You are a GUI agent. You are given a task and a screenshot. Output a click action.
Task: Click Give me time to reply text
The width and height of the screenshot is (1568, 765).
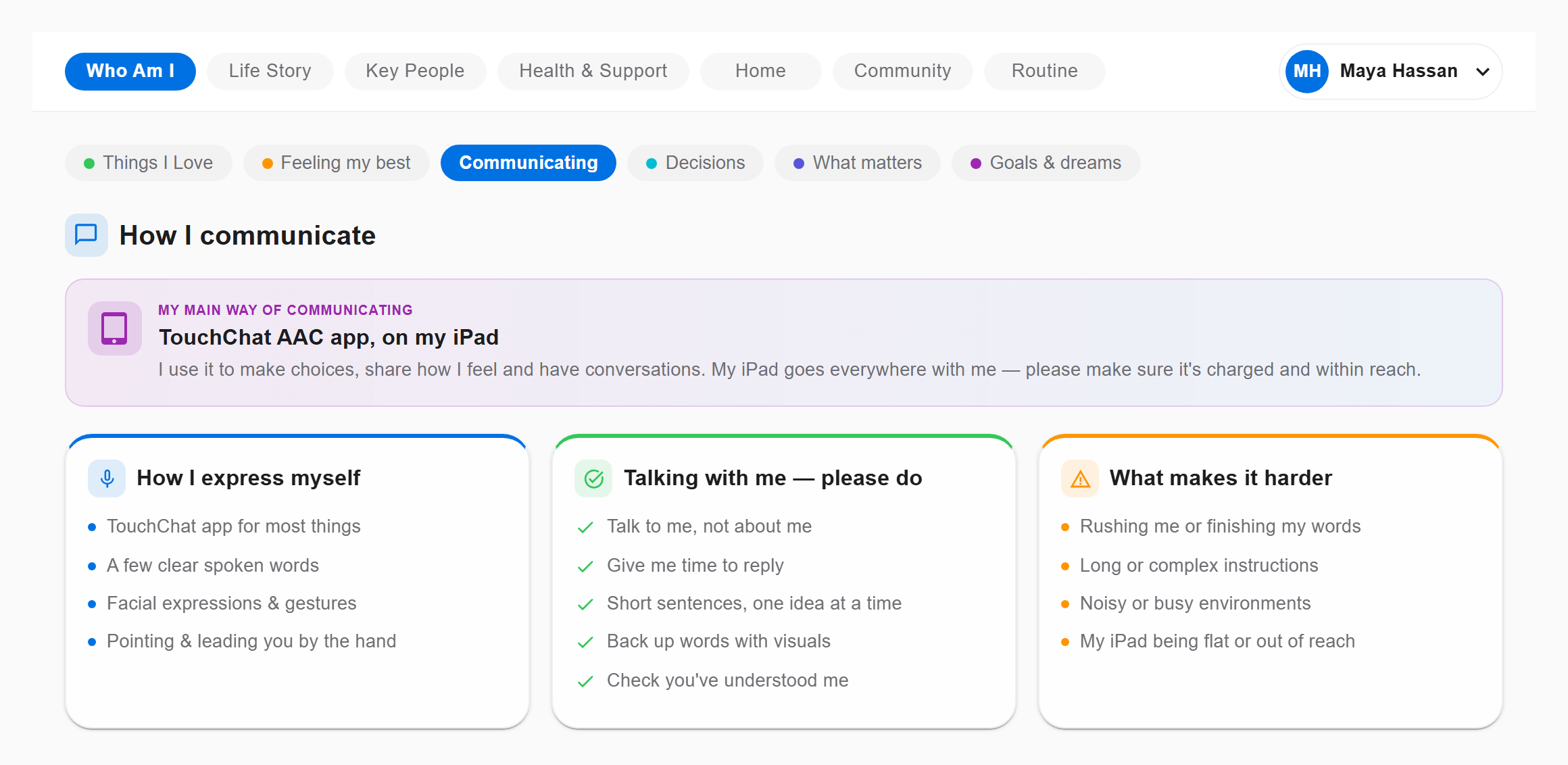pos(695,566)
